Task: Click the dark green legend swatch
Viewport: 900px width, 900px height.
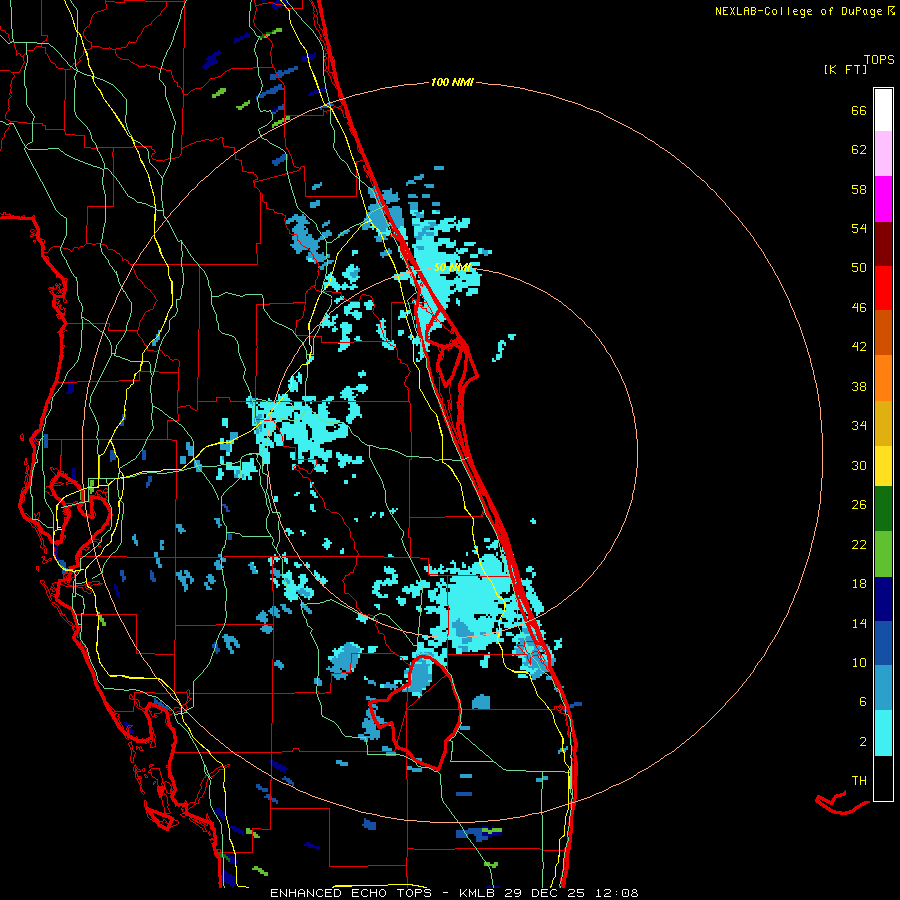Action: (x=883, y=509)
